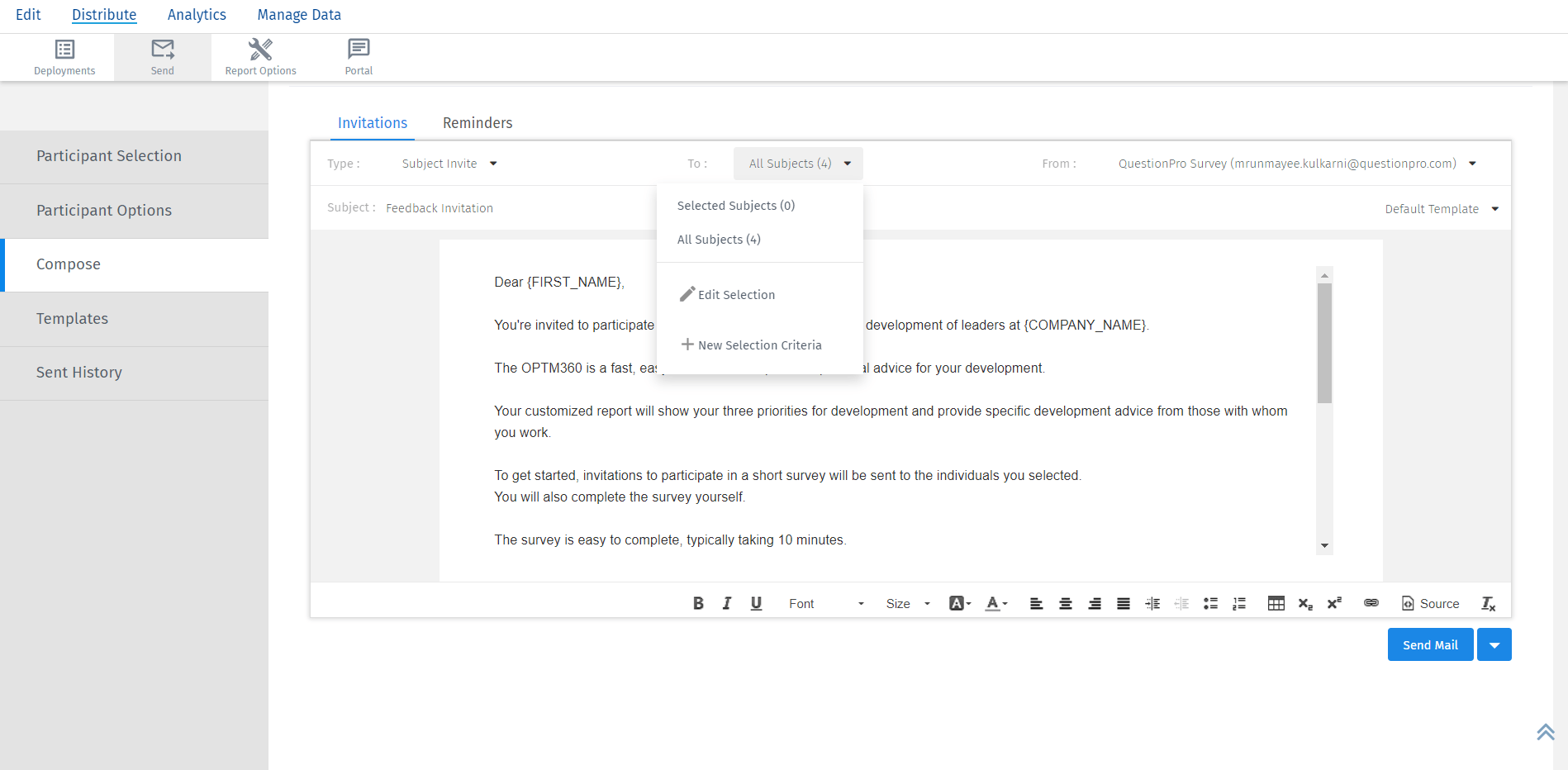Apply superscript formatting
Viewport: 1568px width, 770px height.
point(1334,603)
